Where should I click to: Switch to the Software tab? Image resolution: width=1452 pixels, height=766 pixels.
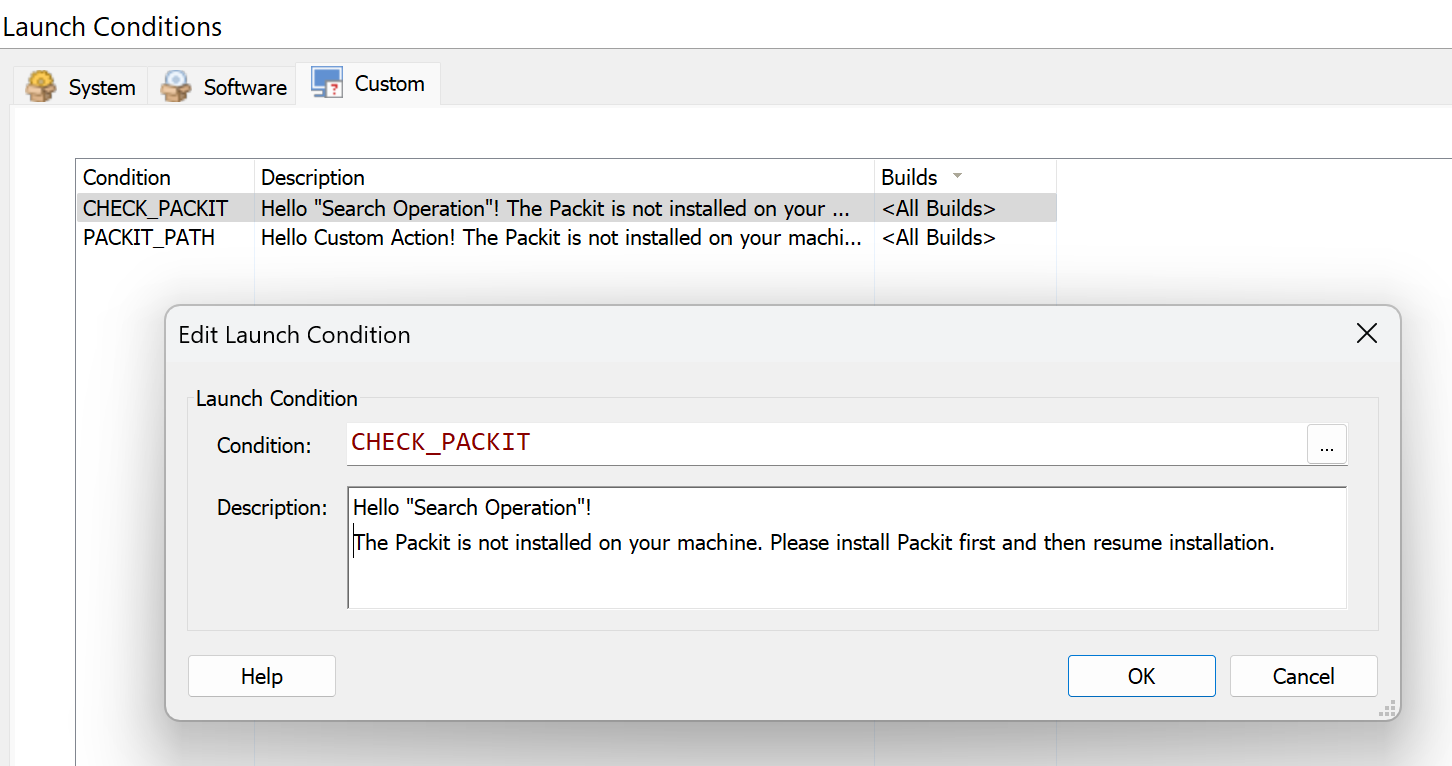tap(224, 86)
